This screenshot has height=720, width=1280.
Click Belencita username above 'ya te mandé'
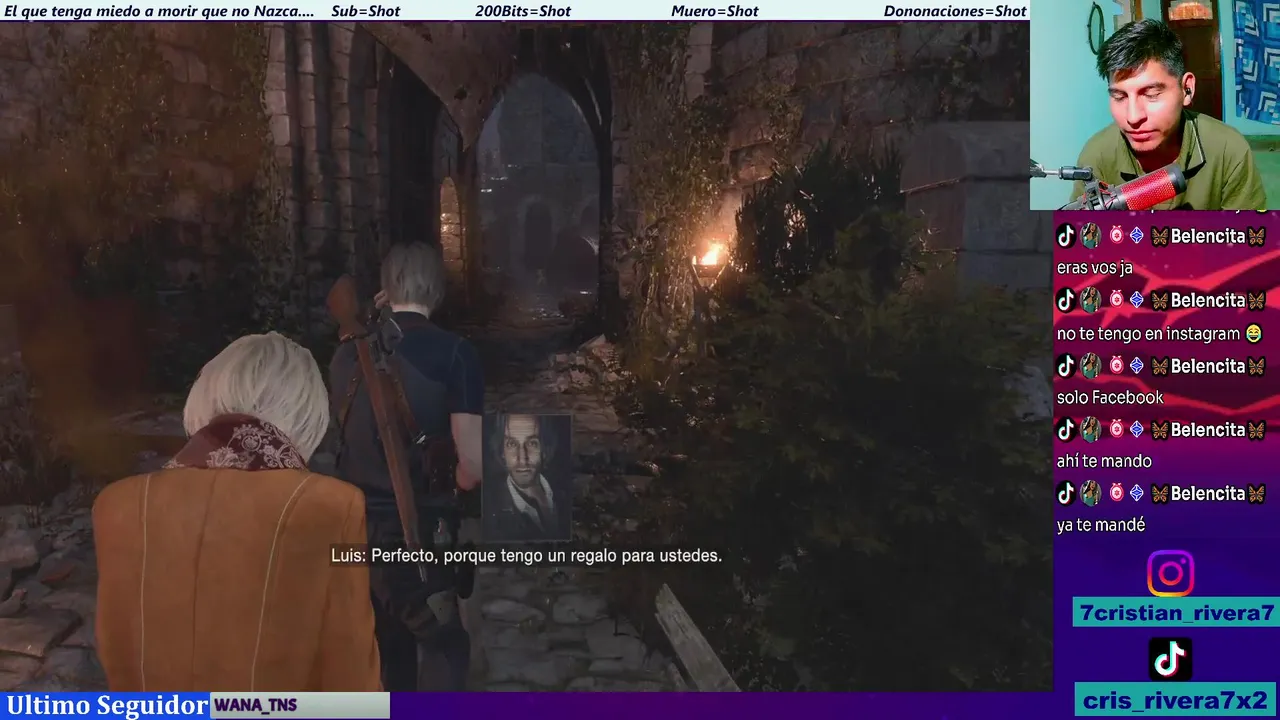click(x=1208, y=493)
